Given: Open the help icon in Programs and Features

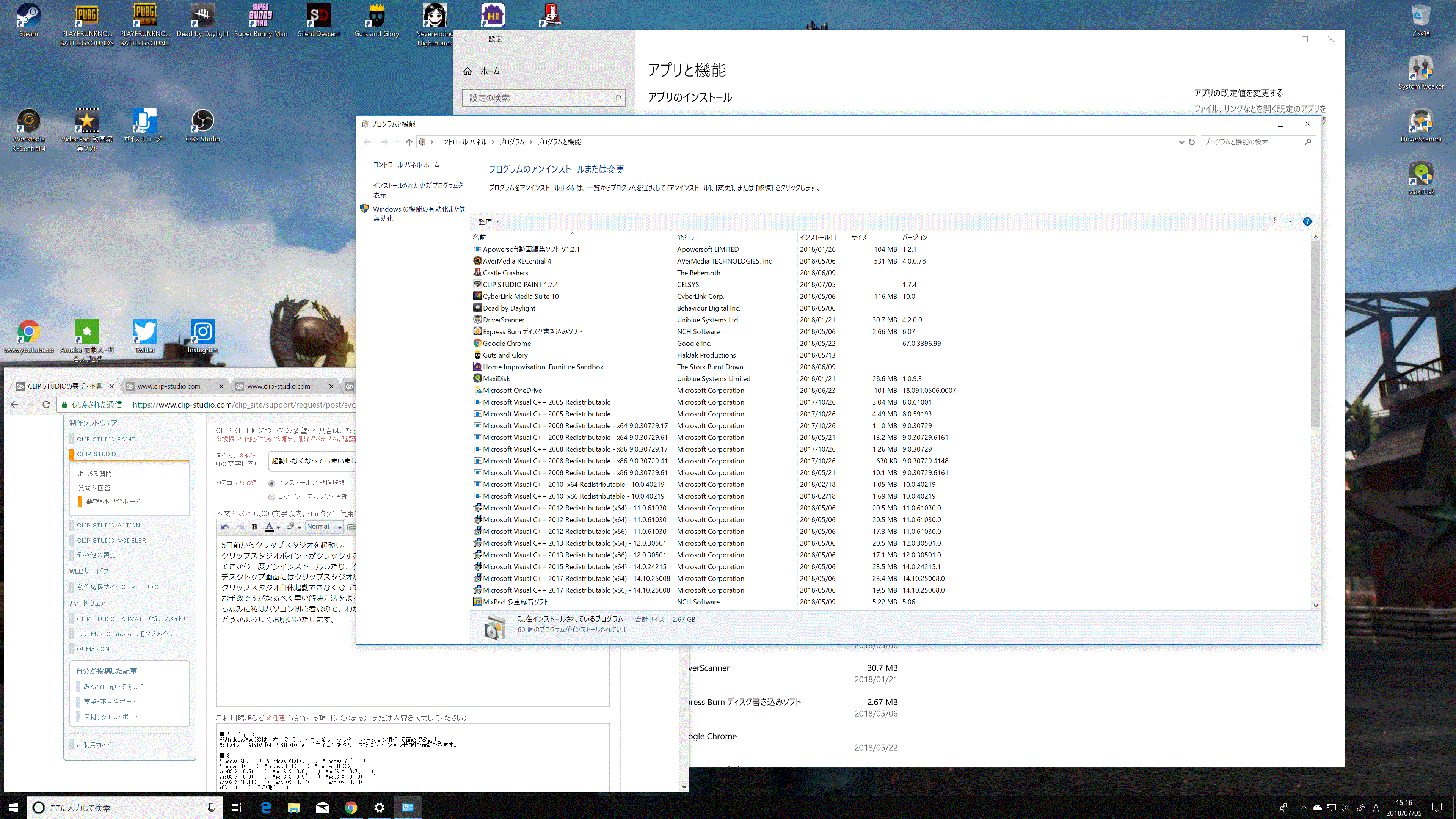Looking at the screenshot, I should pos(1307,221).
